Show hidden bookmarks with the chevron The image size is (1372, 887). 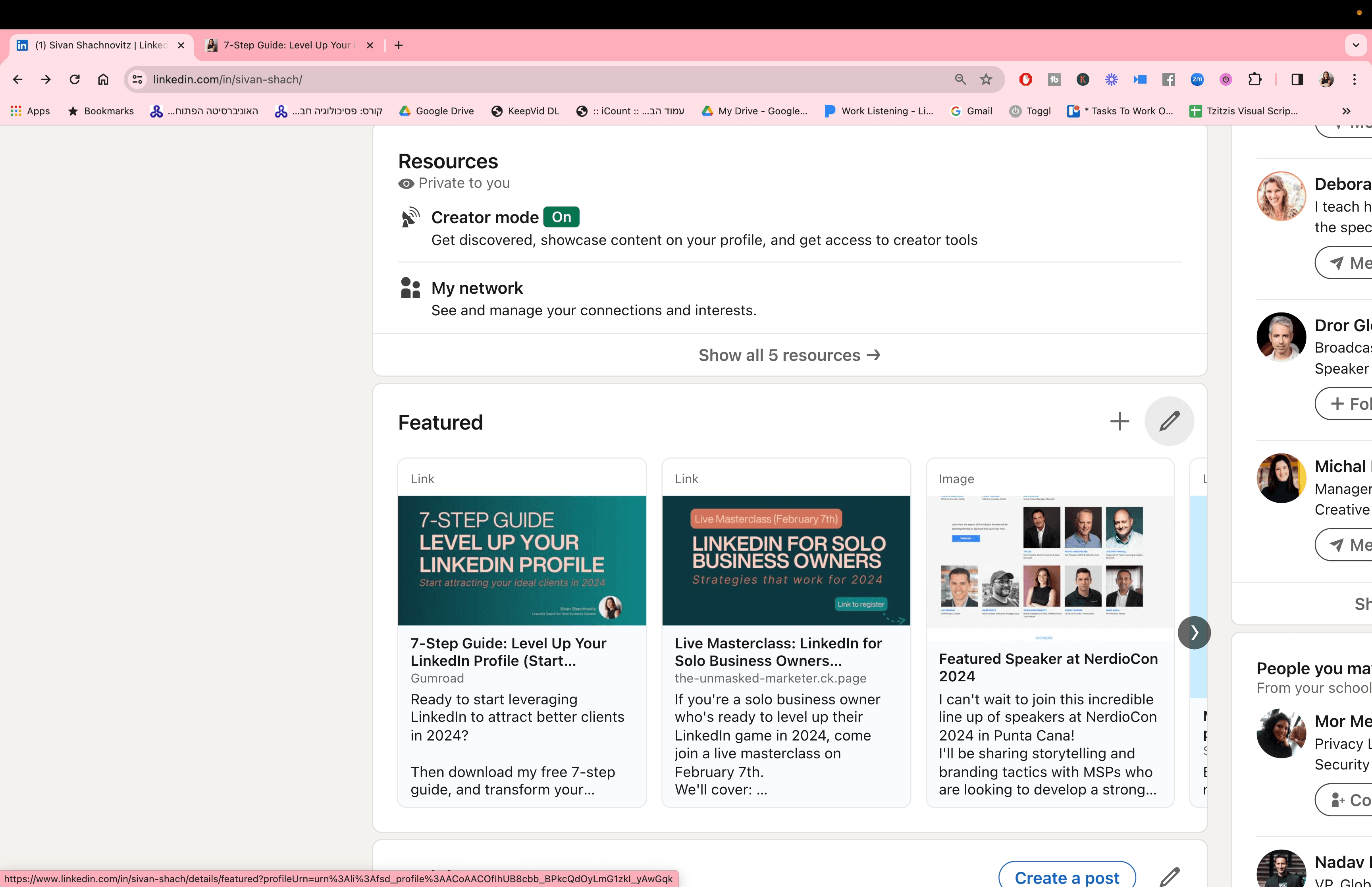tap(1346, 111)
